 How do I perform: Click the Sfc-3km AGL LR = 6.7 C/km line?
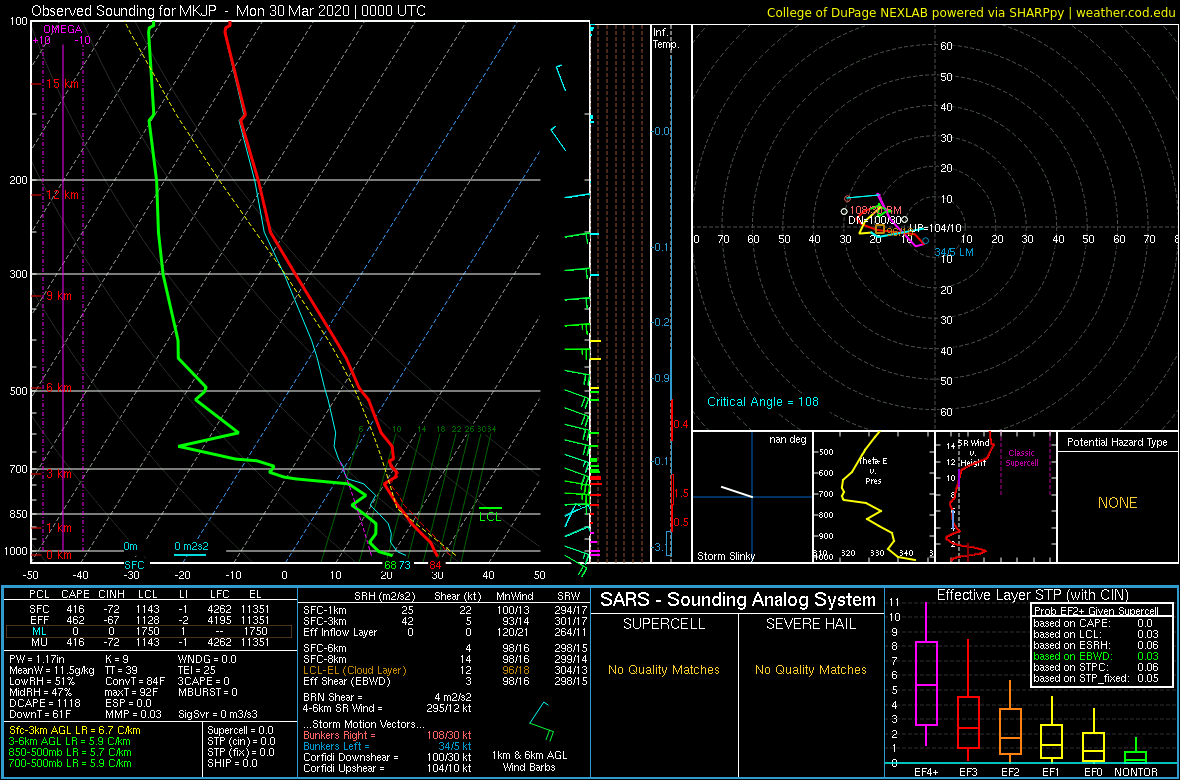[75, 730]
